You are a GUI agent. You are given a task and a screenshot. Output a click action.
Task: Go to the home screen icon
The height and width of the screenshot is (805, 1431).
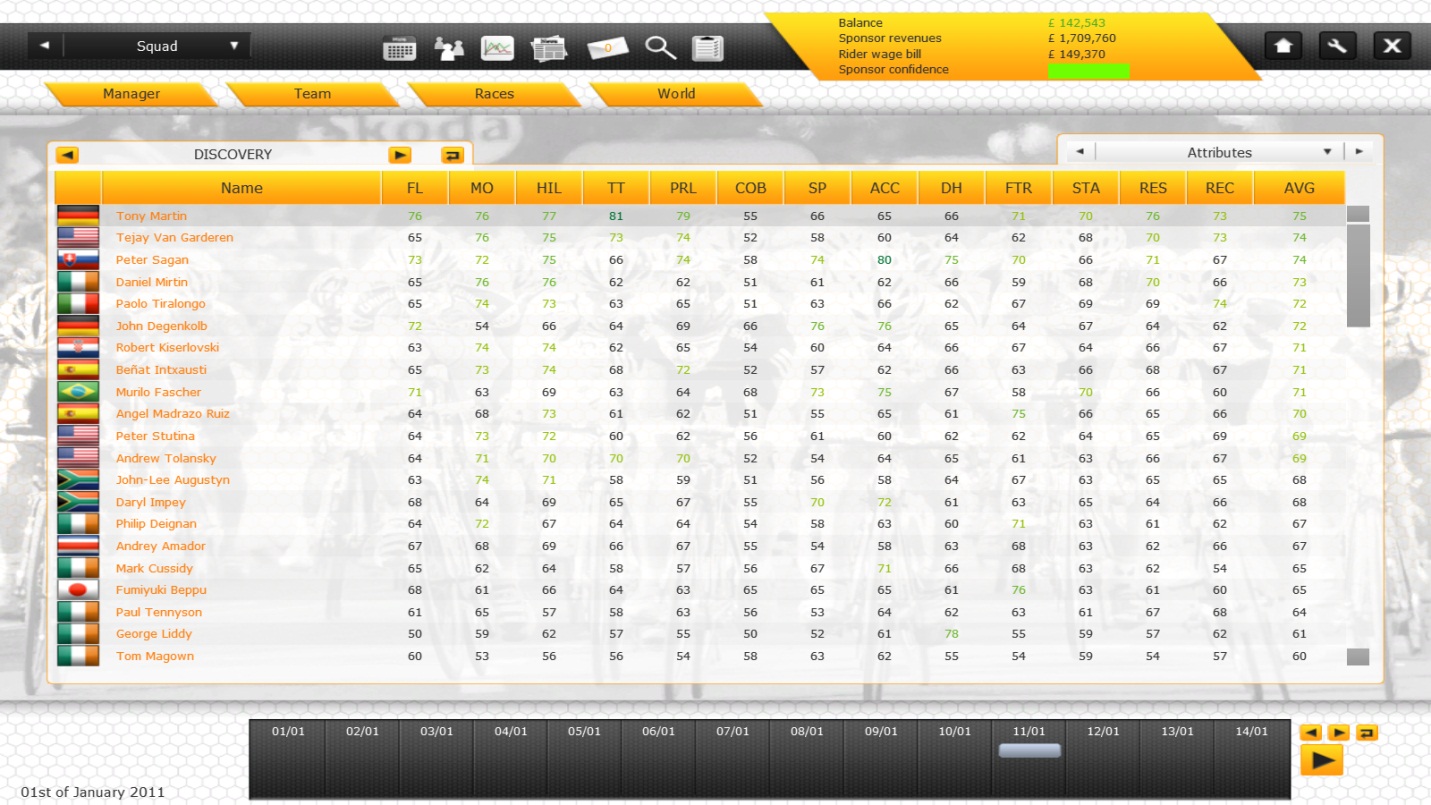coord(1283,46)
